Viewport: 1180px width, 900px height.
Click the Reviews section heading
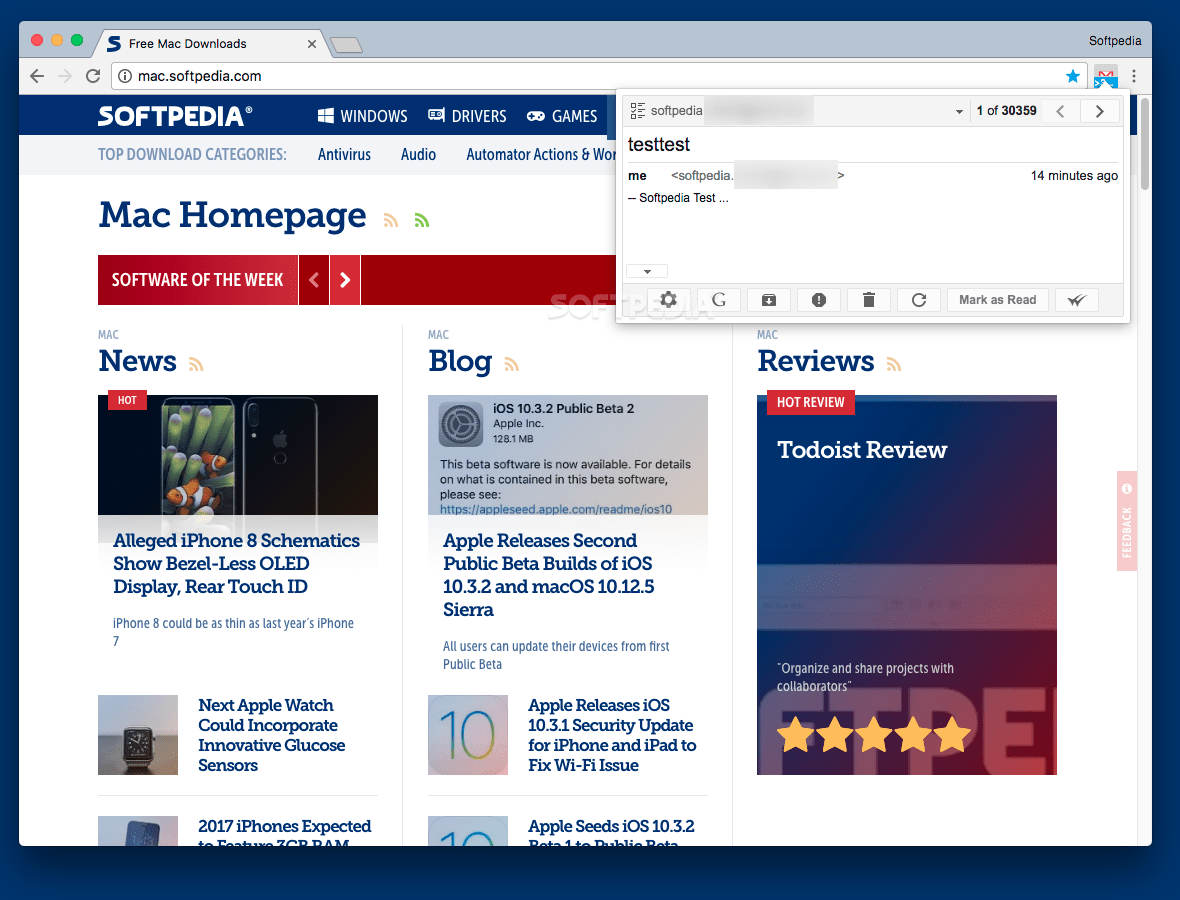point(816,361)
